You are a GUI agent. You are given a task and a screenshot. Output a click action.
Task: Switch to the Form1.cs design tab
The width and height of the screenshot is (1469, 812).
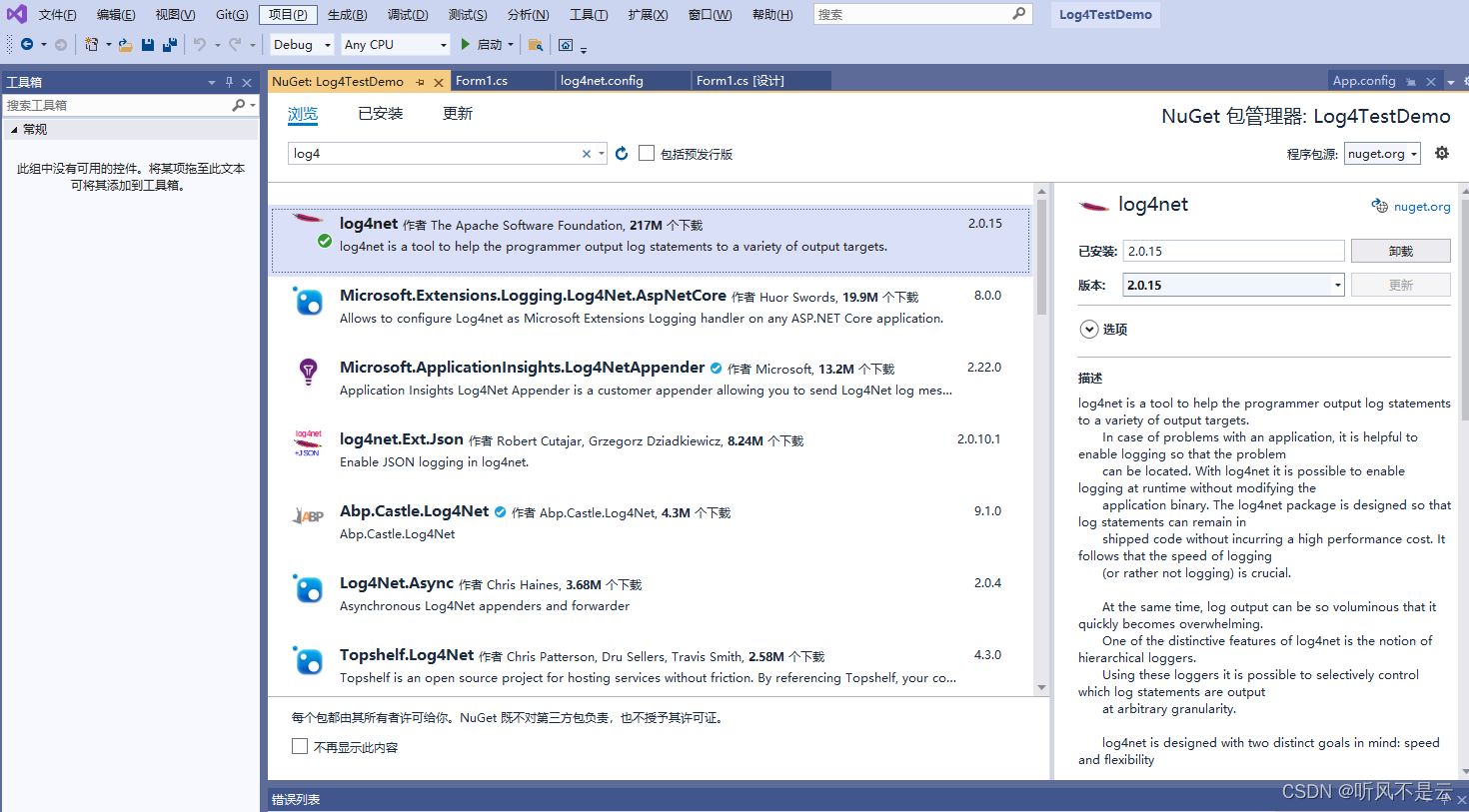760,81
